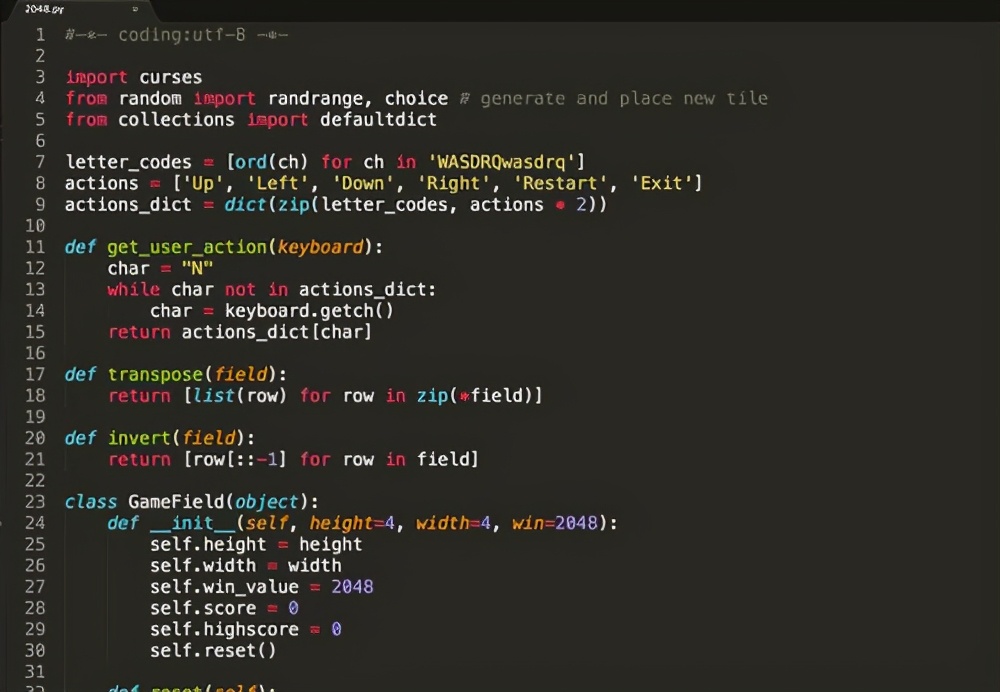Click function name 'transpose'
Image resolution: width=1000 pixels, height=692 pixels.
[155, 374]
